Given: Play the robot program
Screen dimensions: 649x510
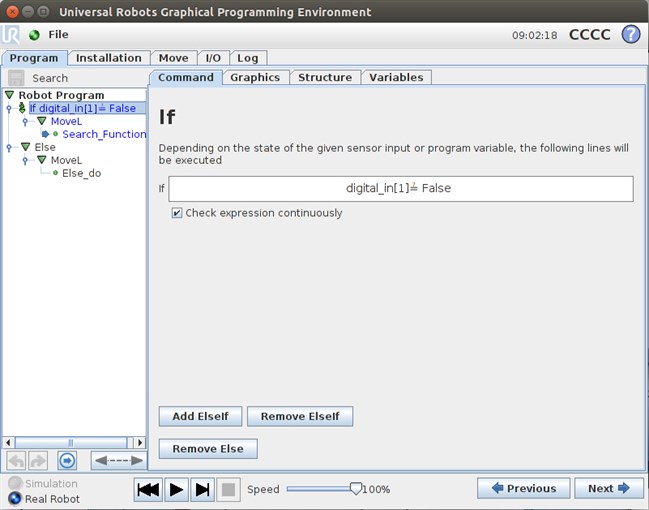Looking at the screenshot, I should coord(176,490).
